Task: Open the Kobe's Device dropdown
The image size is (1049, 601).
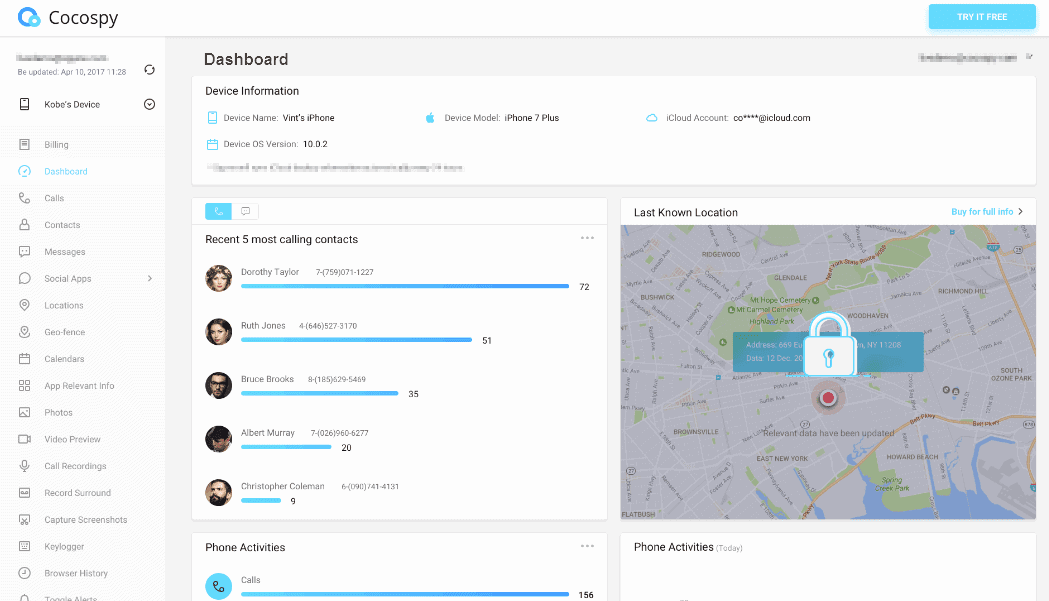Action: coord(150,104)
